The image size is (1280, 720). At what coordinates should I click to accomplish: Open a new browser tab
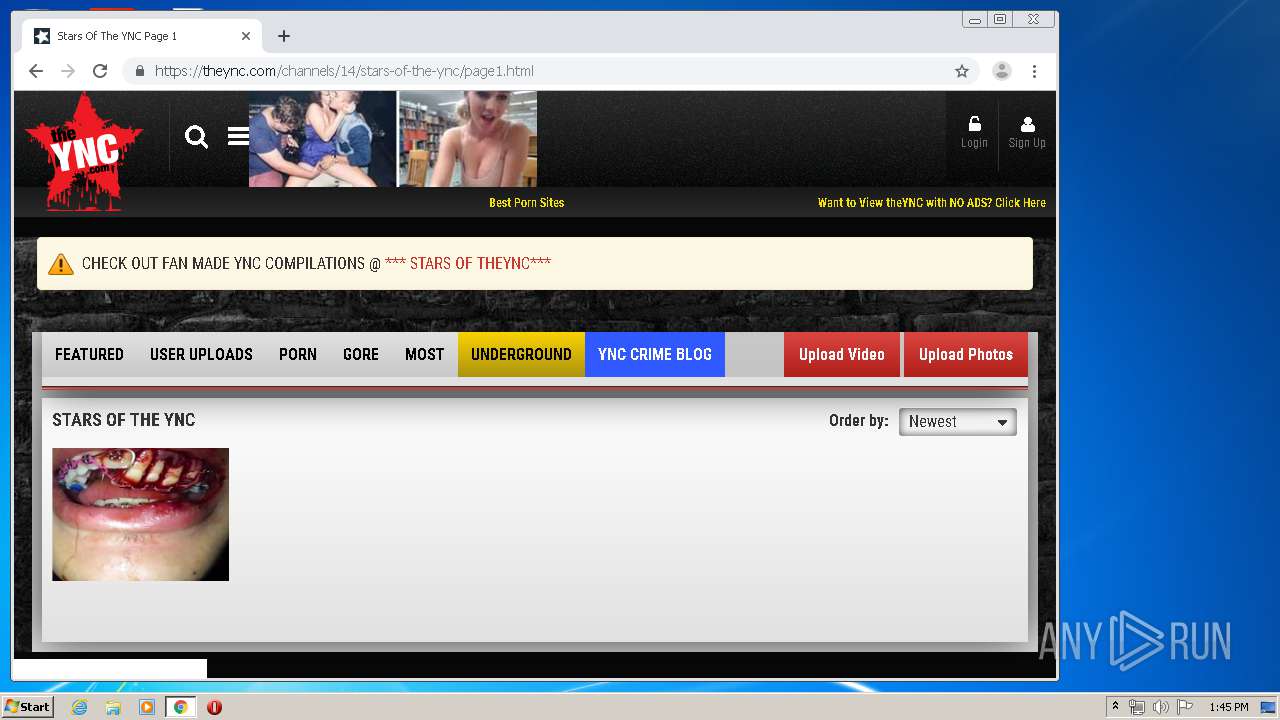coord(284,36)
